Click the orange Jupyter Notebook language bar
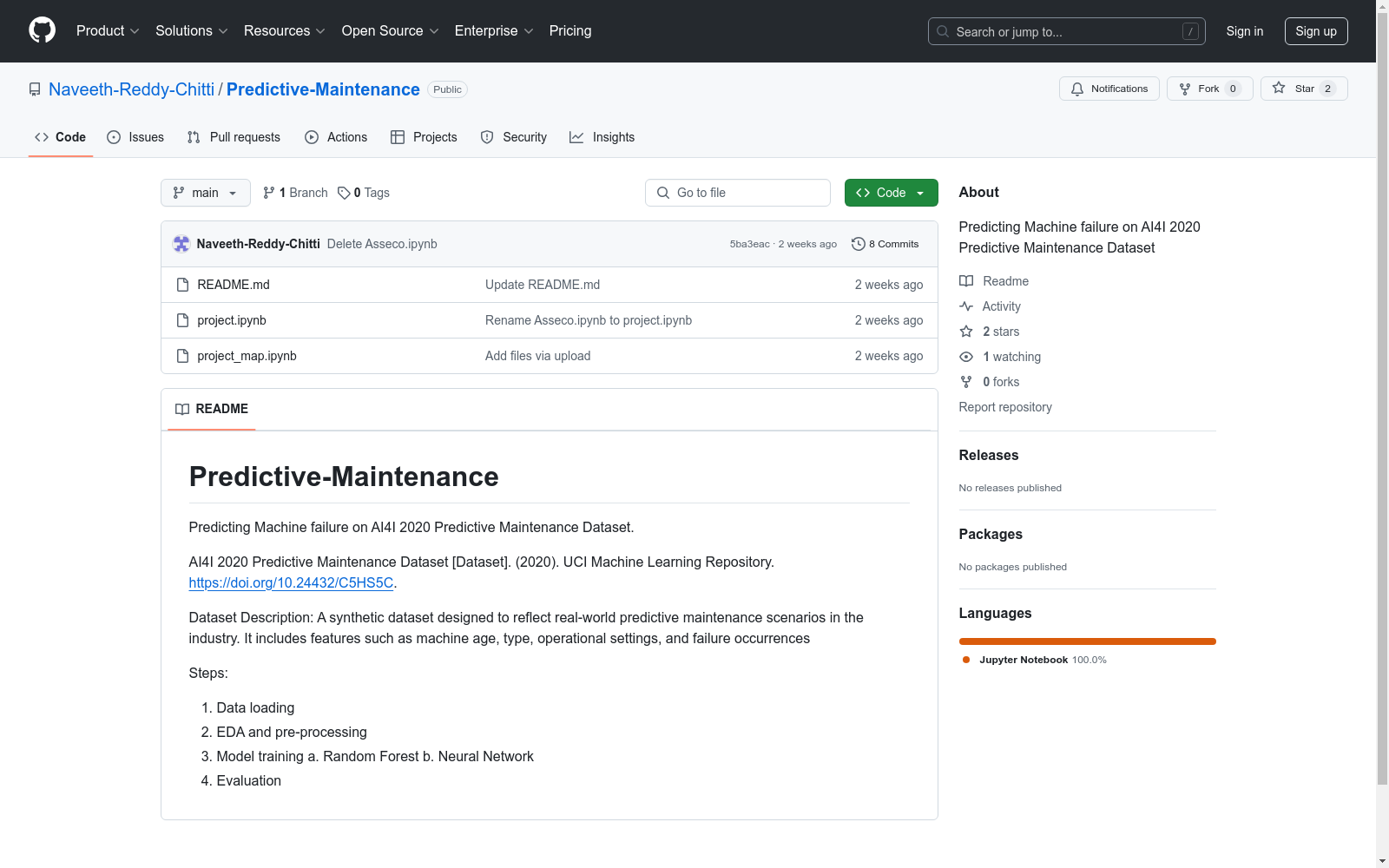The width and height of the screenshot is (1389, 868). 1087,641
